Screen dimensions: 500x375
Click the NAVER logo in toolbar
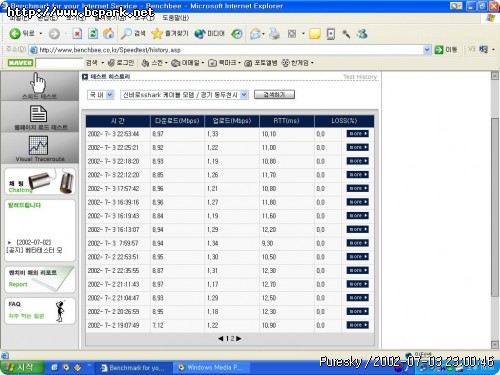point(20,63)
